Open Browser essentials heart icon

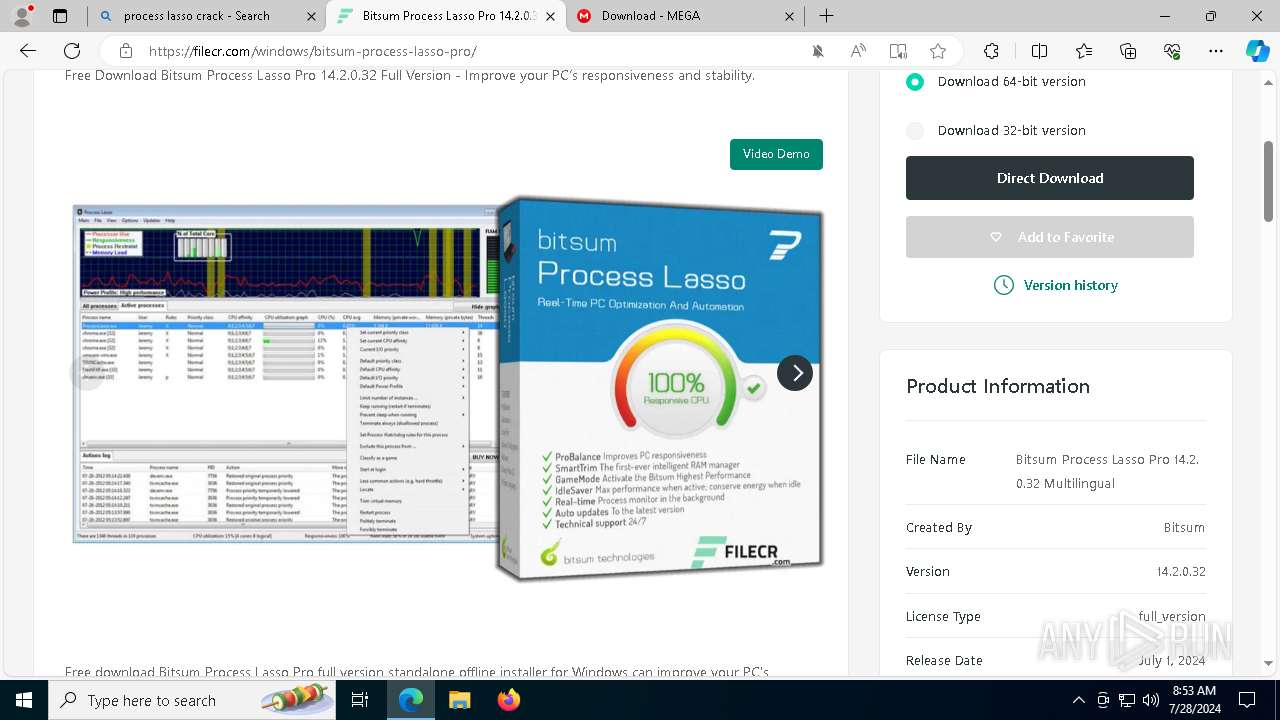coord(1172,51)
